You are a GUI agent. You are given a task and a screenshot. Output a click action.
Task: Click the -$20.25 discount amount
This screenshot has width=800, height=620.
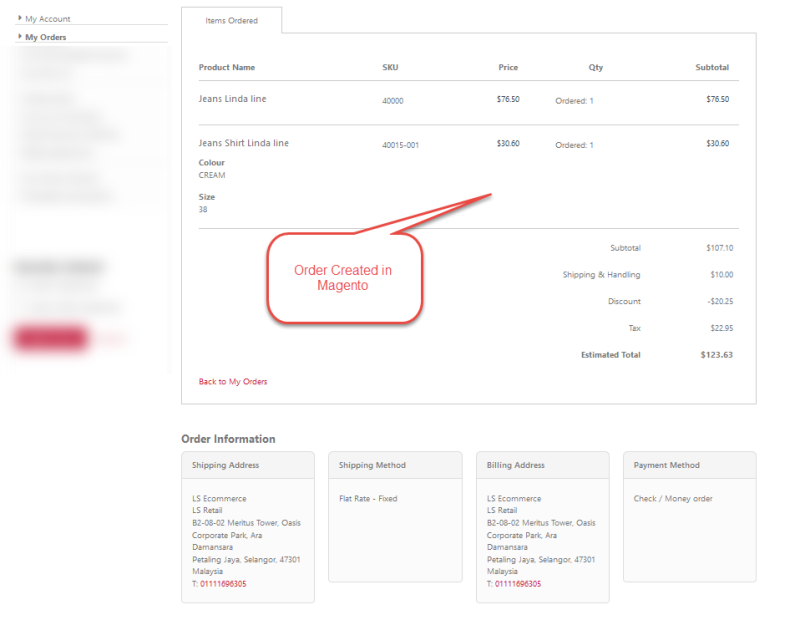[720, 302]
